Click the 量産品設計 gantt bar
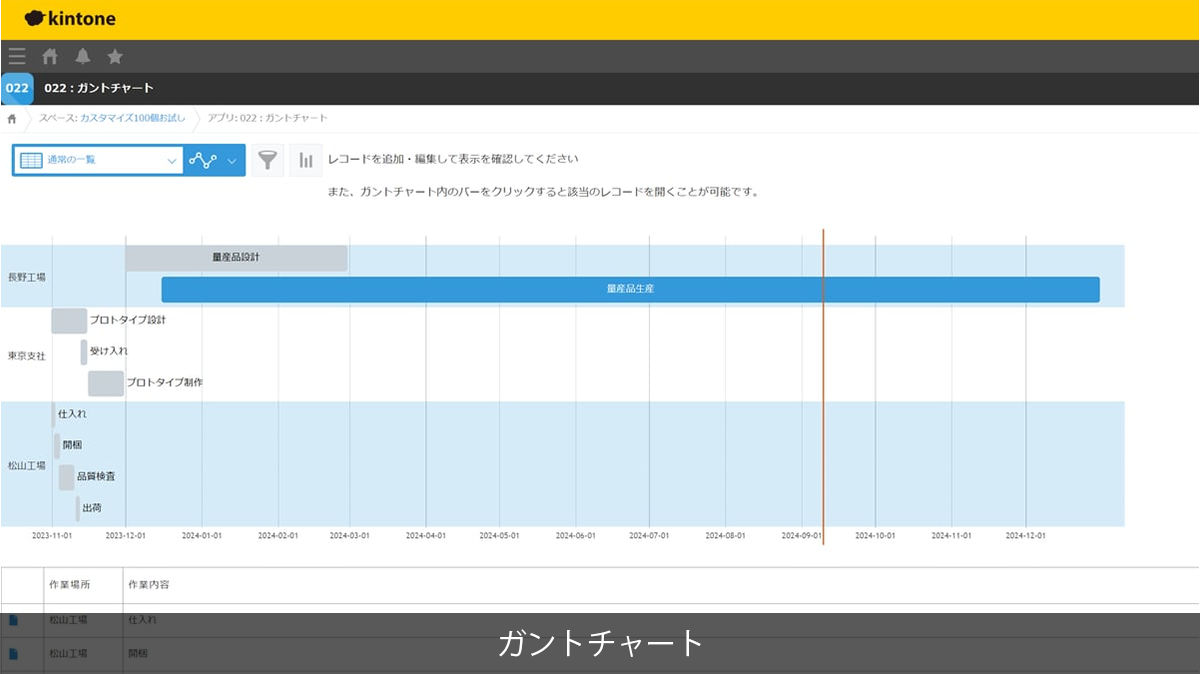 coord(236,258)
